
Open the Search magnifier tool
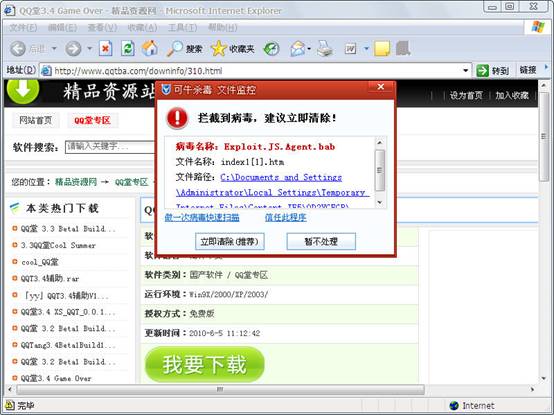coord(175,49)
